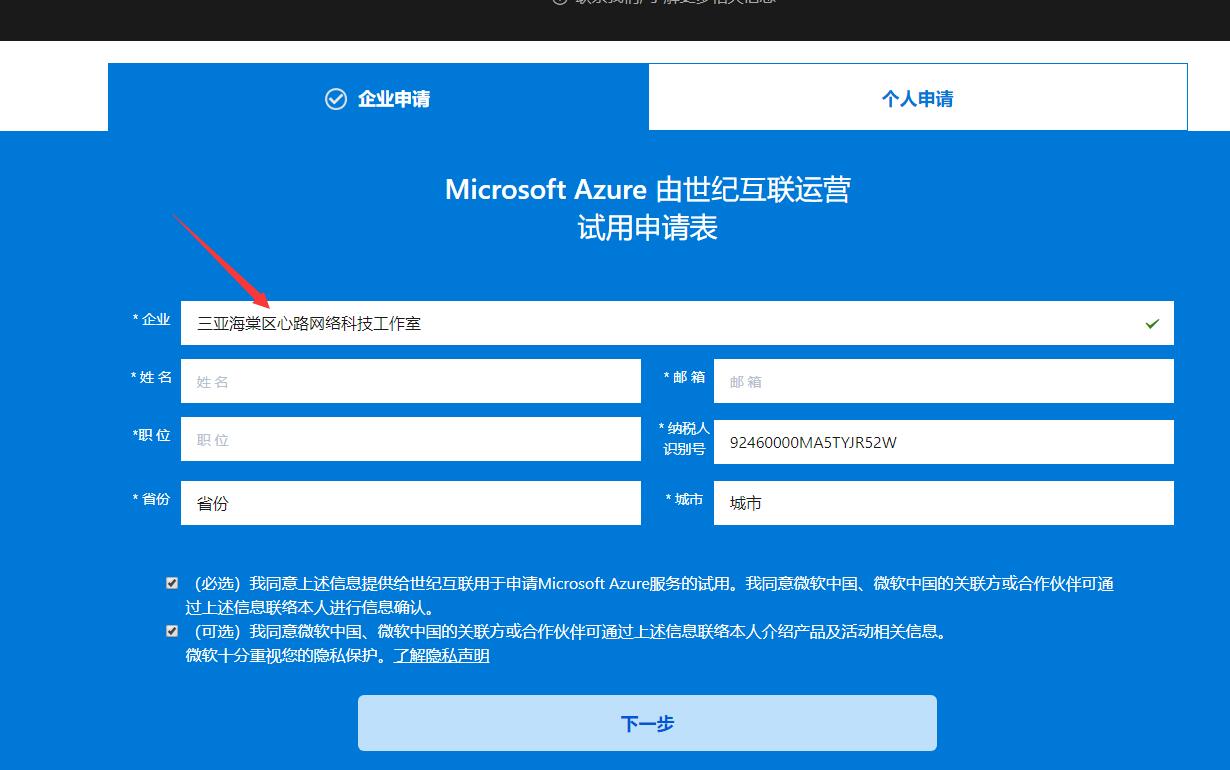Click the * 纳税人 识别号 field label
Screen dimensions: 1230x770
pos(684,438)
